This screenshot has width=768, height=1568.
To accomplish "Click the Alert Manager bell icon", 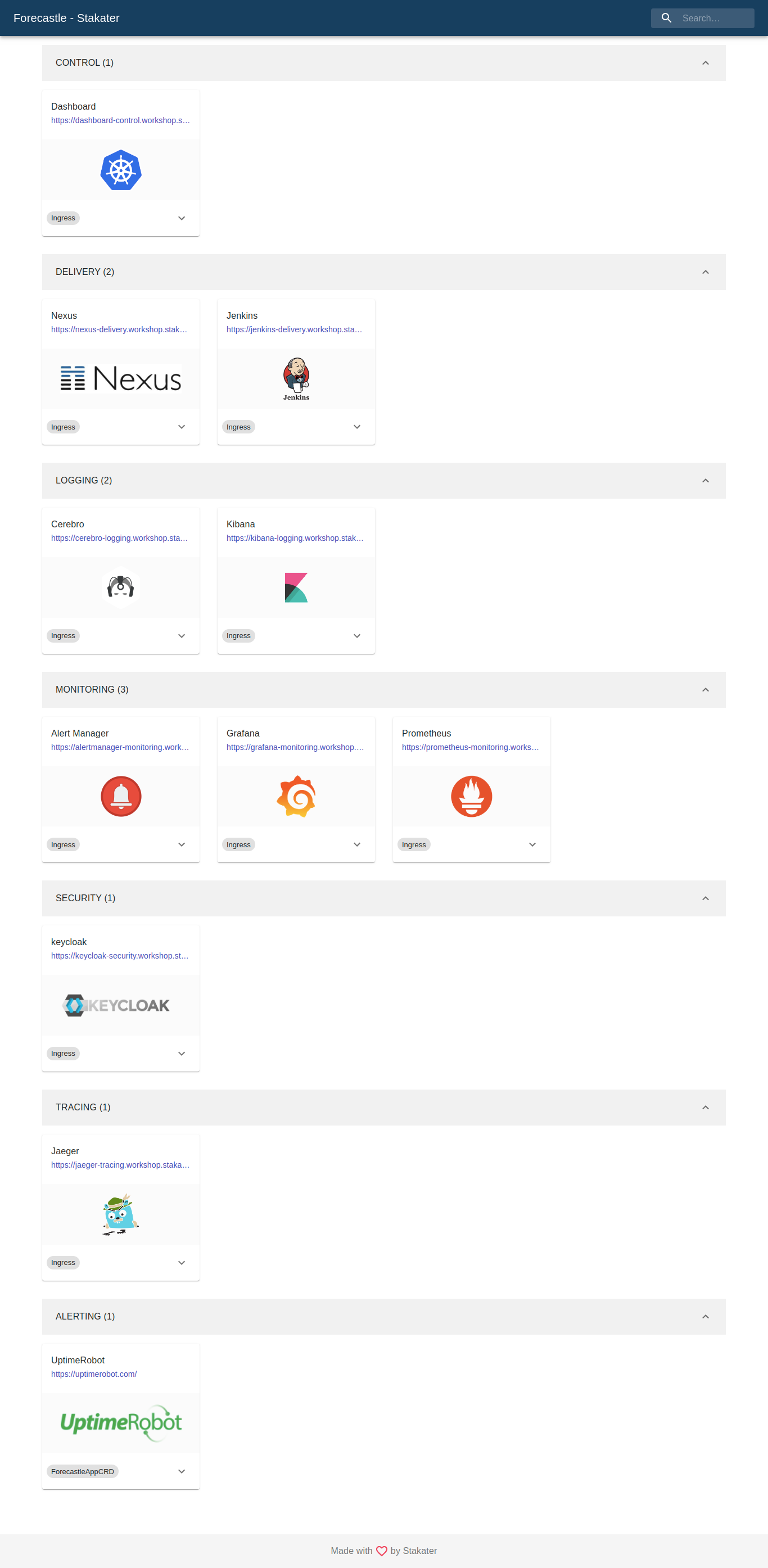I will click(x=120, y=796).
